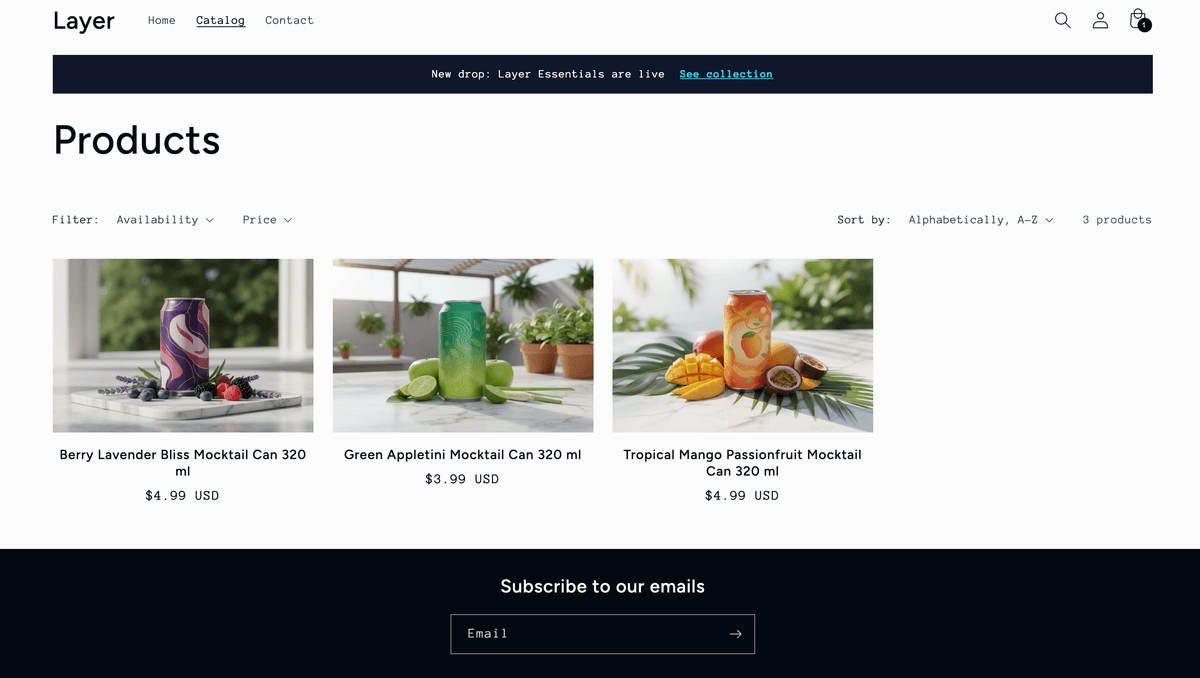The height and width of the screenshot is (678, 1200).
Task: Open Tropical Mango Passionfruit Mocktail title
Action: 743,463
